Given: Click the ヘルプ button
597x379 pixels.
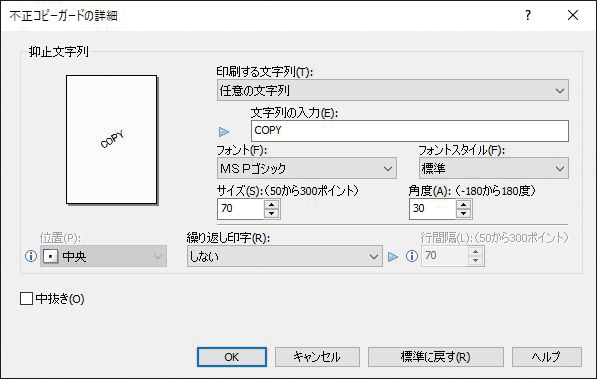Looking at the screenshot, I should (546, 357).
